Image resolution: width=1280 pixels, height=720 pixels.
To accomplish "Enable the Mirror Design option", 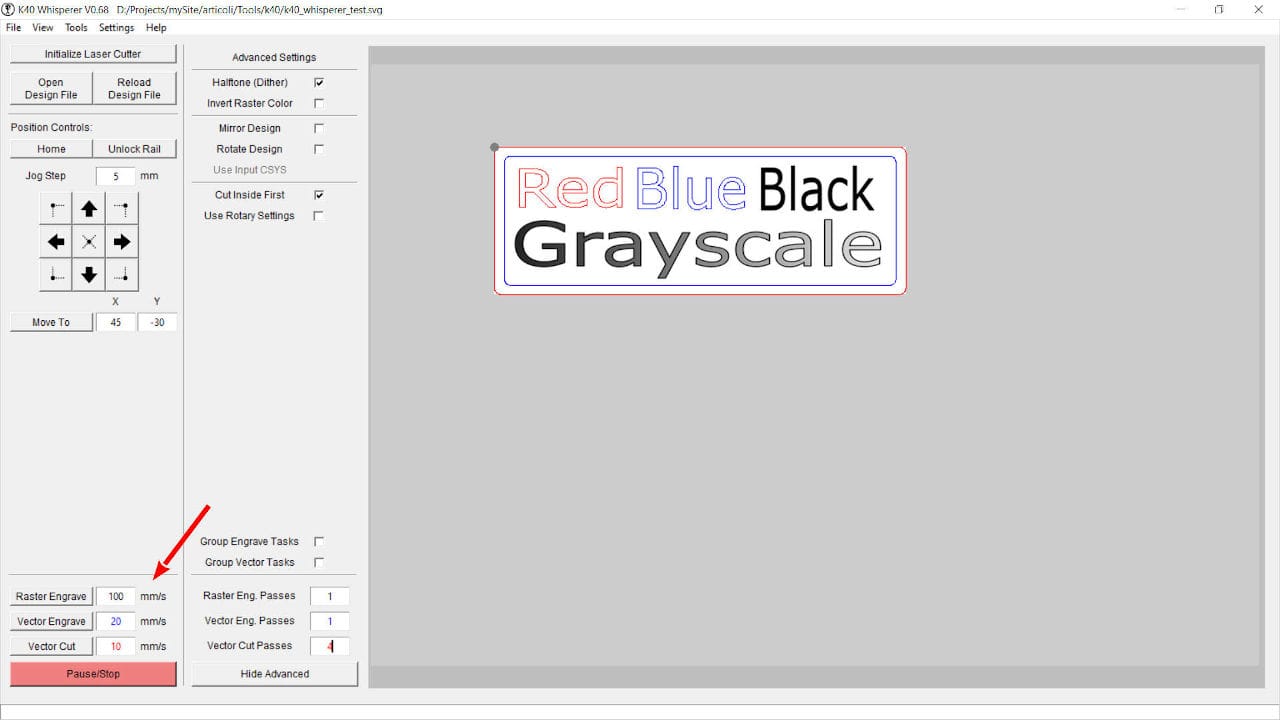I will click(x=318, y=128).
